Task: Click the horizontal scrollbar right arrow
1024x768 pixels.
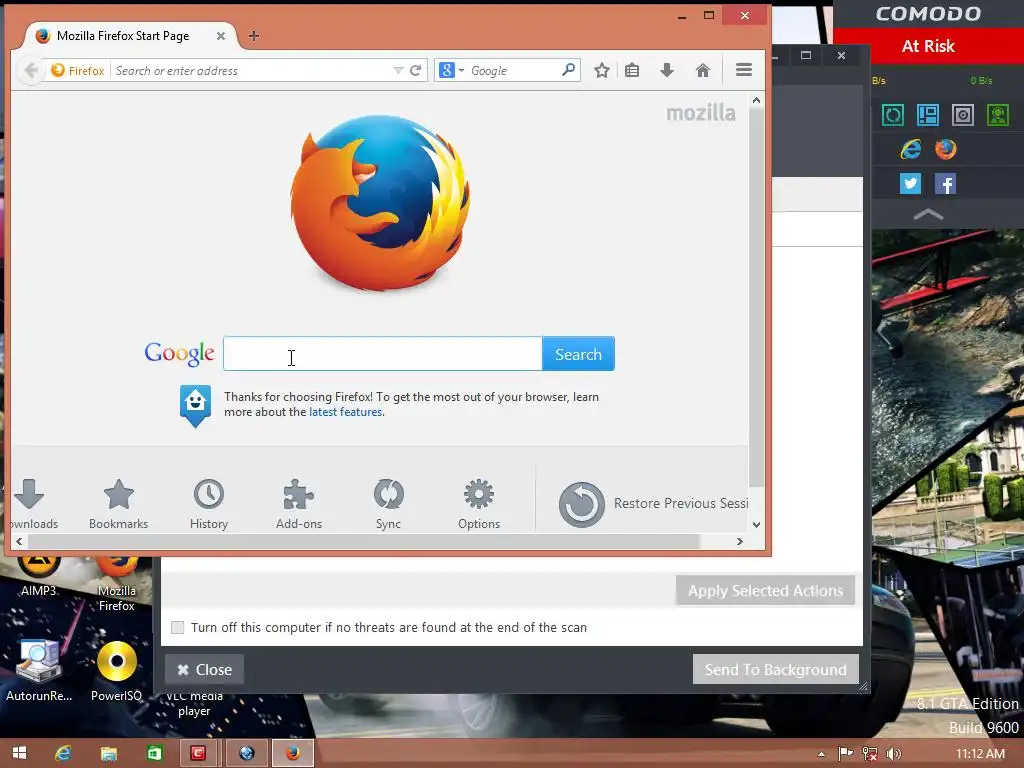Action: pos(739,541)
